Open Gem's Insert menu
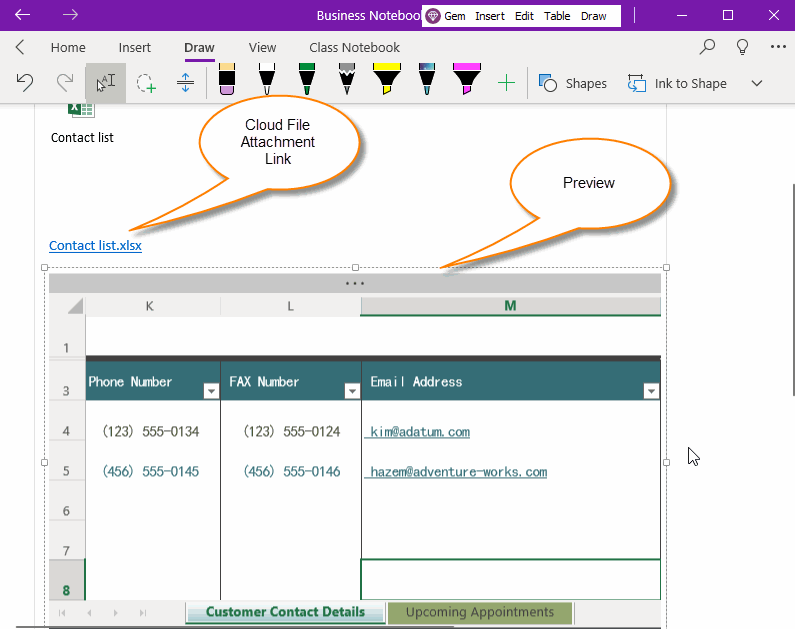The height and width of the screenshot is (629, 795). (x=489, y=16)
